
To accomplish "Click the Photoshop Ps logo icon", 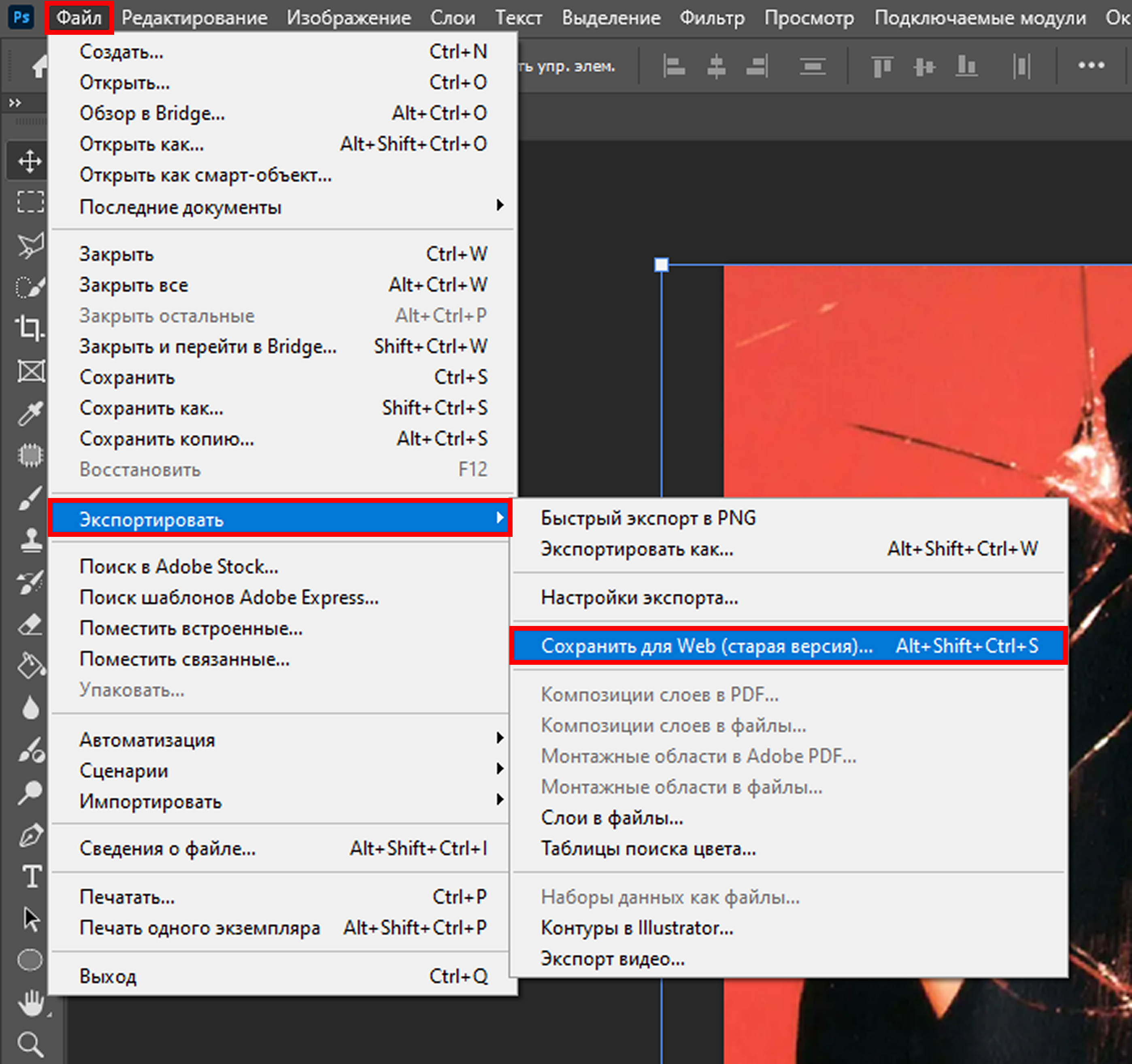I will pos(21,17).
